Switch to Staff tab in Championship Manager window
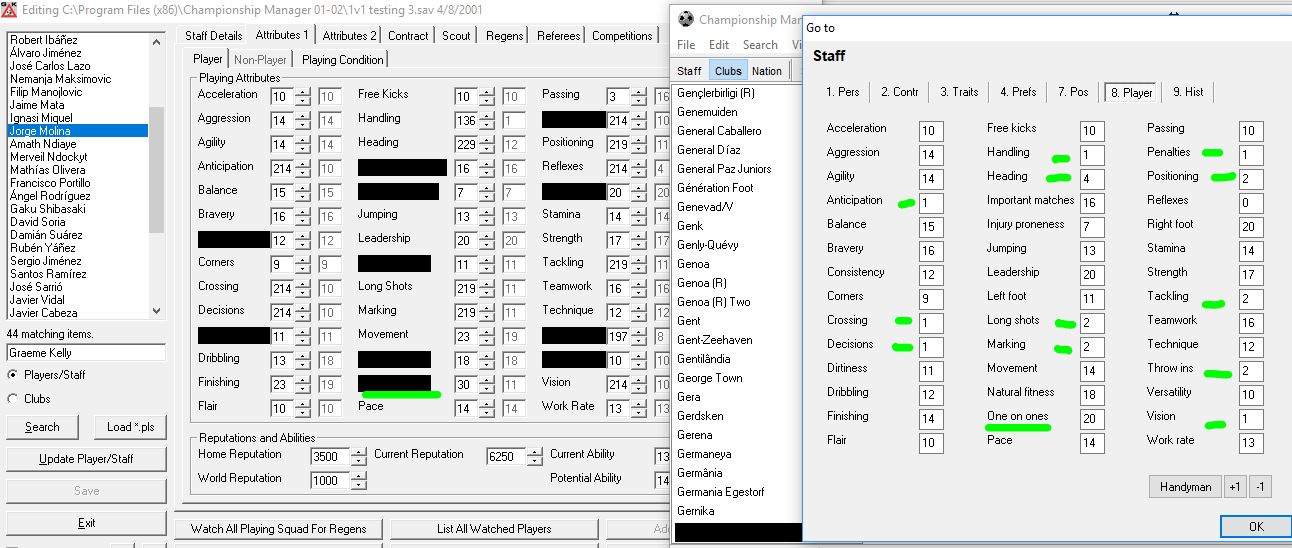This screenshot has width=1292, height=548. (689, 71)
